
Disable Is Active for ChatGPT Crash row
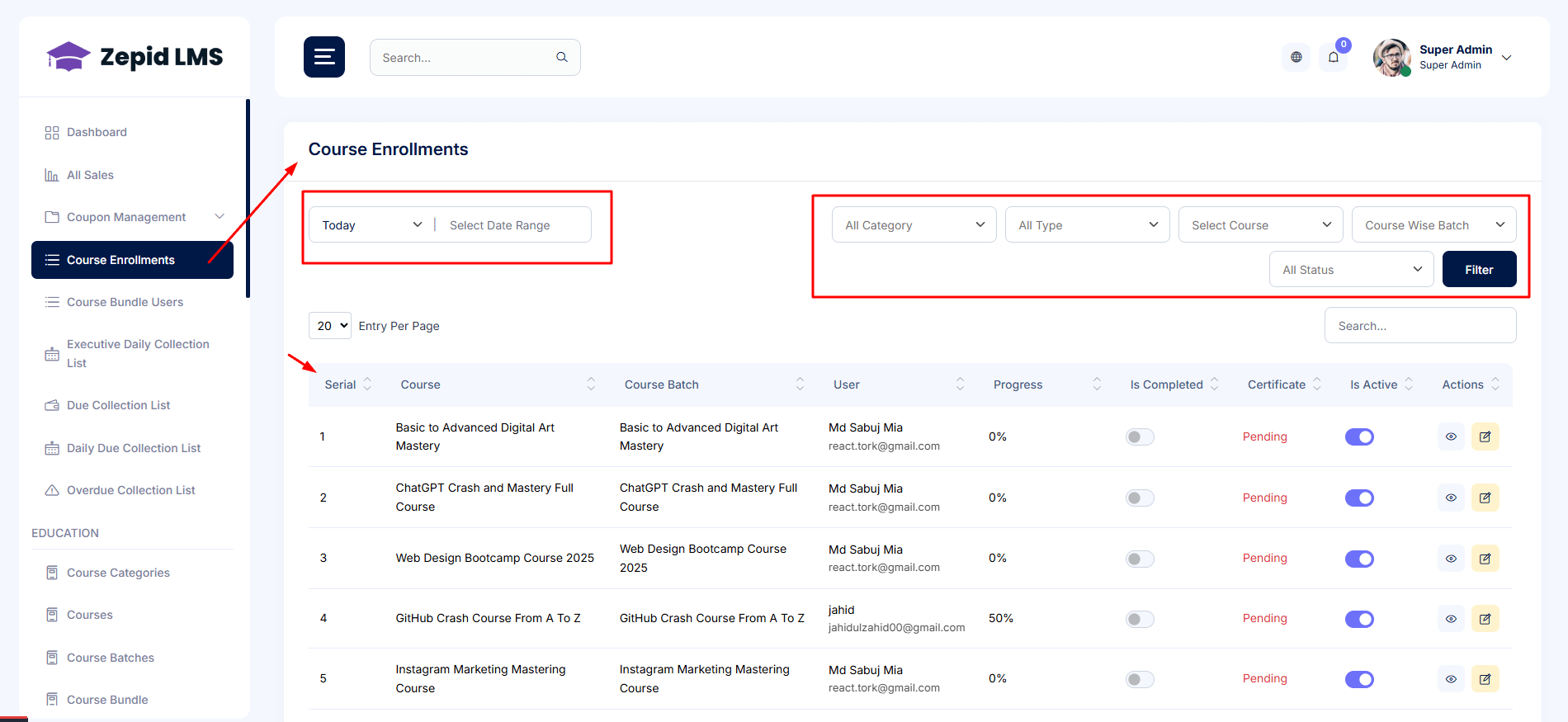pos(1359,498)
